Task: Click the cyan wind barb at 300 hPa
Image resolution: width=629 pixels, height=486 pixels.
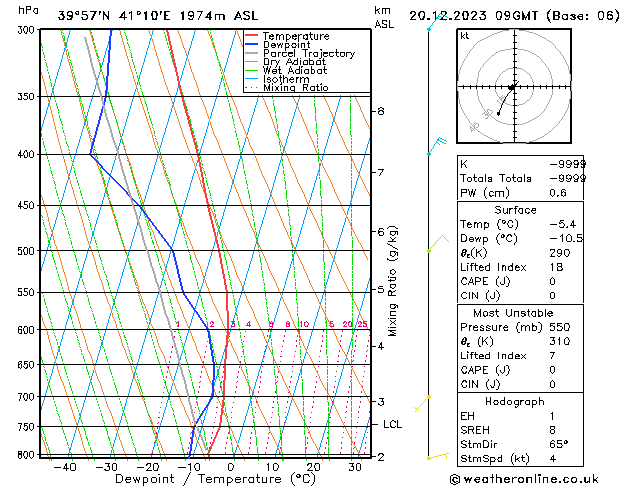Action: pyautogui.click(x=433, y=22)
